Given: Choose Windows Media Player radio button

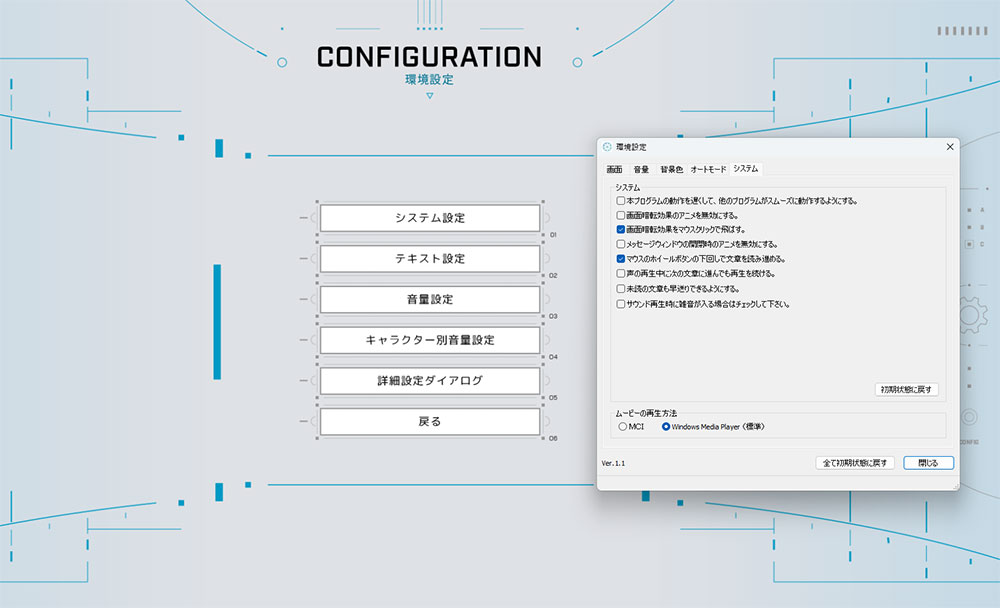Looking at the screenshot, I should pos(666,426).
